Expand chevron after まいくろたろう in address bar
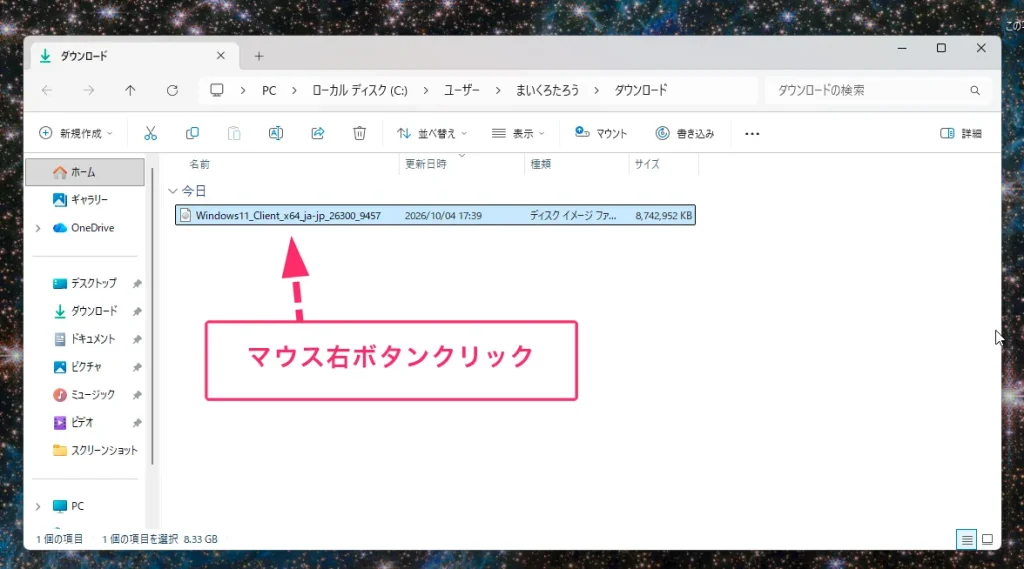1024x569 pixels. pyautogui.click(x=596, y=90)
